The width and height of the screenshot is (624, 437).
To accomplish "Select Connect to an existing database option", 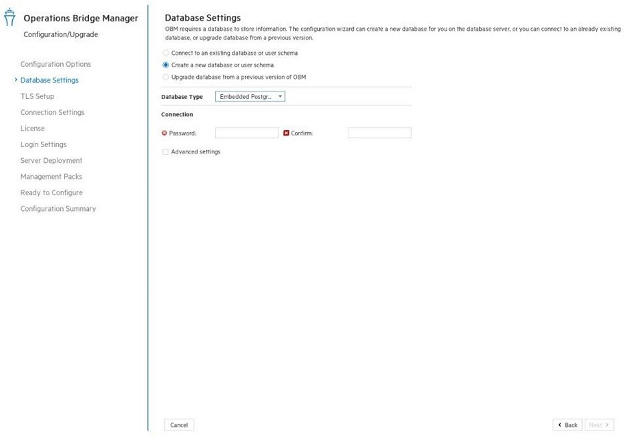I will pyautogui.click(x=166, y=53).
